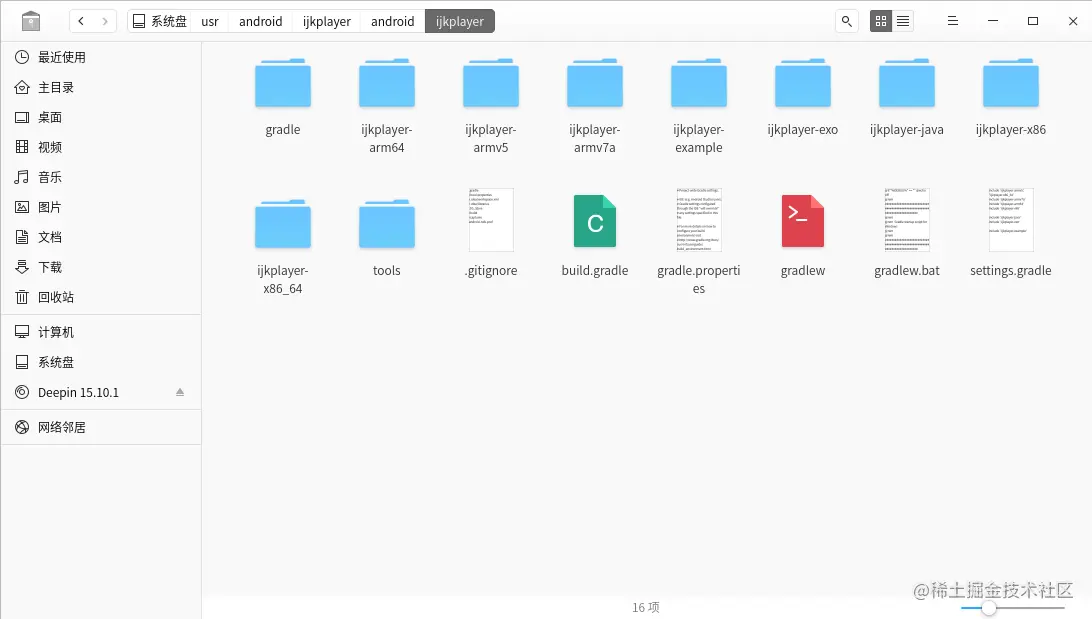Open 桌面 desktop in sidebar
Image resolution: width=1092 pixels, height=619 pixels.
pyautogui.click(x=101, y=117)
